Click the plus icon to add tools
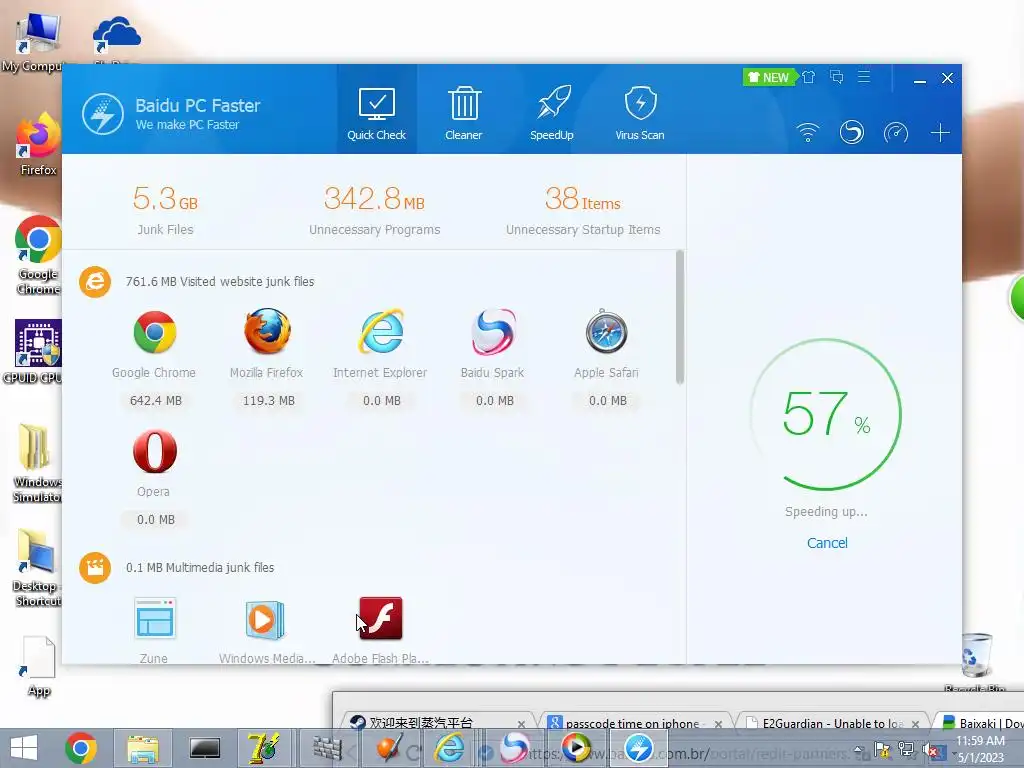 (940, 133)
